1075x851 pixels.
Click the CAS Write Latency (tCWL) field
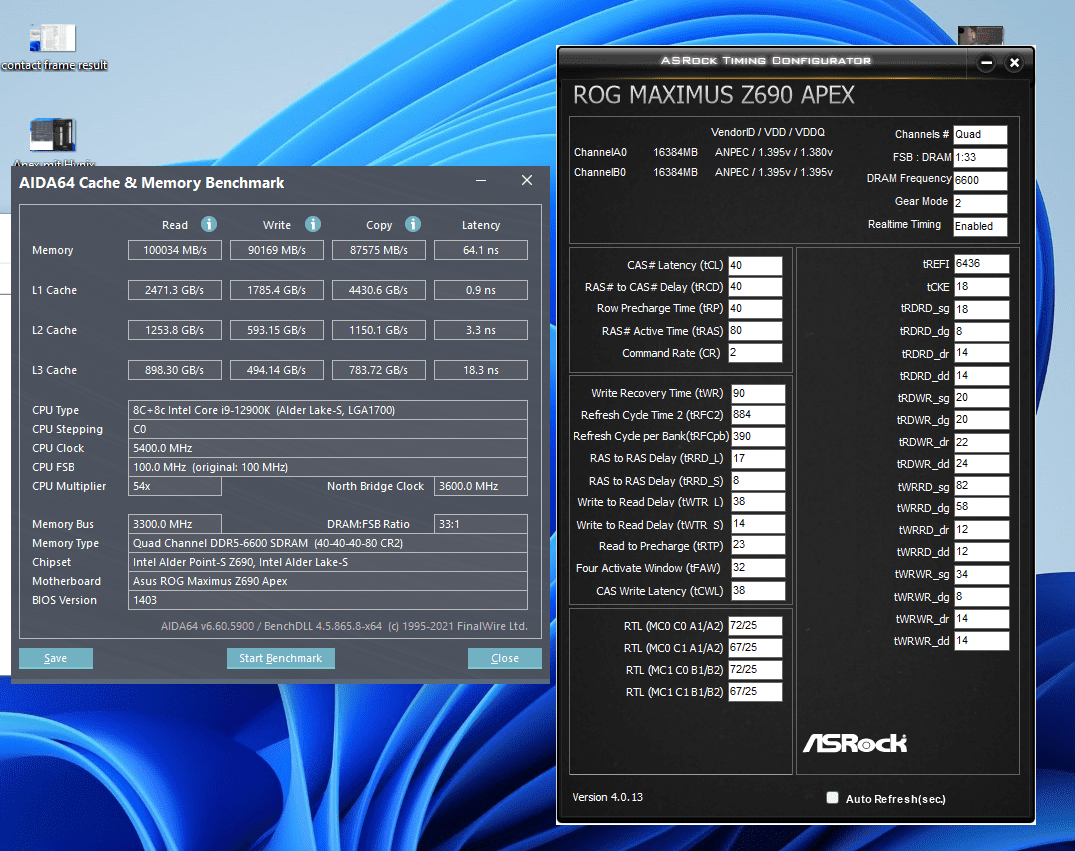[758, 590]
